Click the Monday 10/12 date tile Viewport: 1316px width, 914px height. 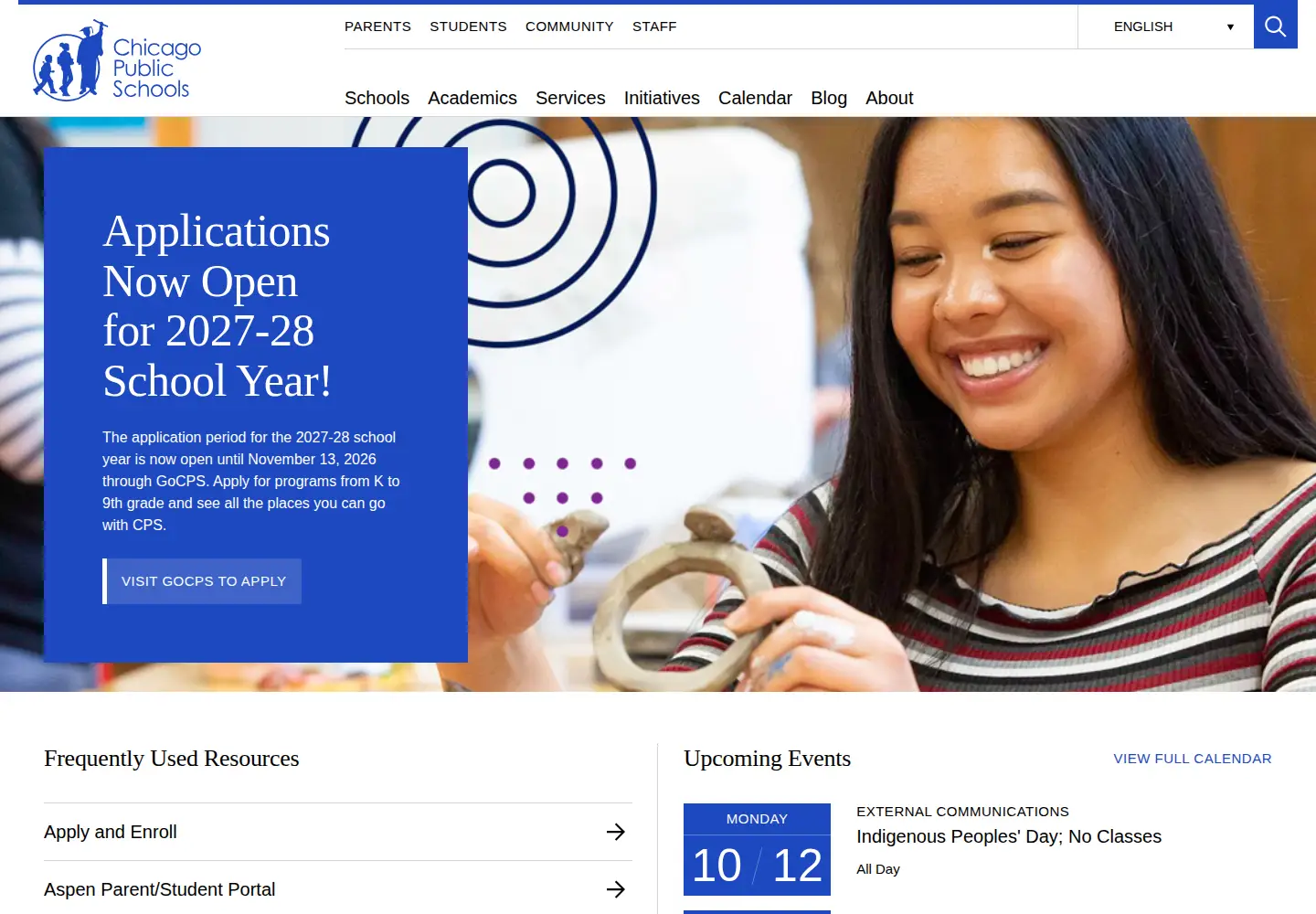pos(757,849)
